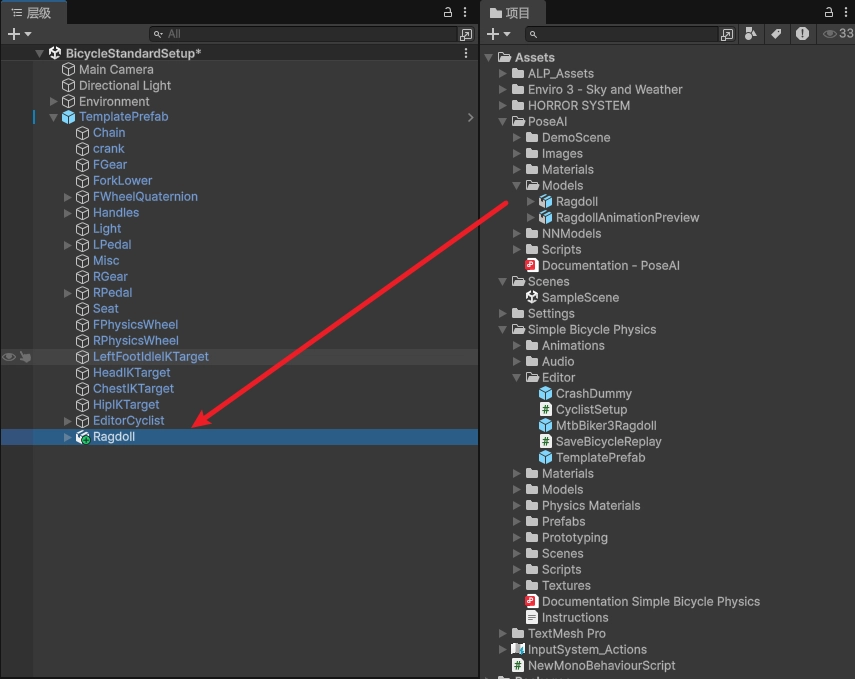Open the Project create plus dropdown

point(499,34)
